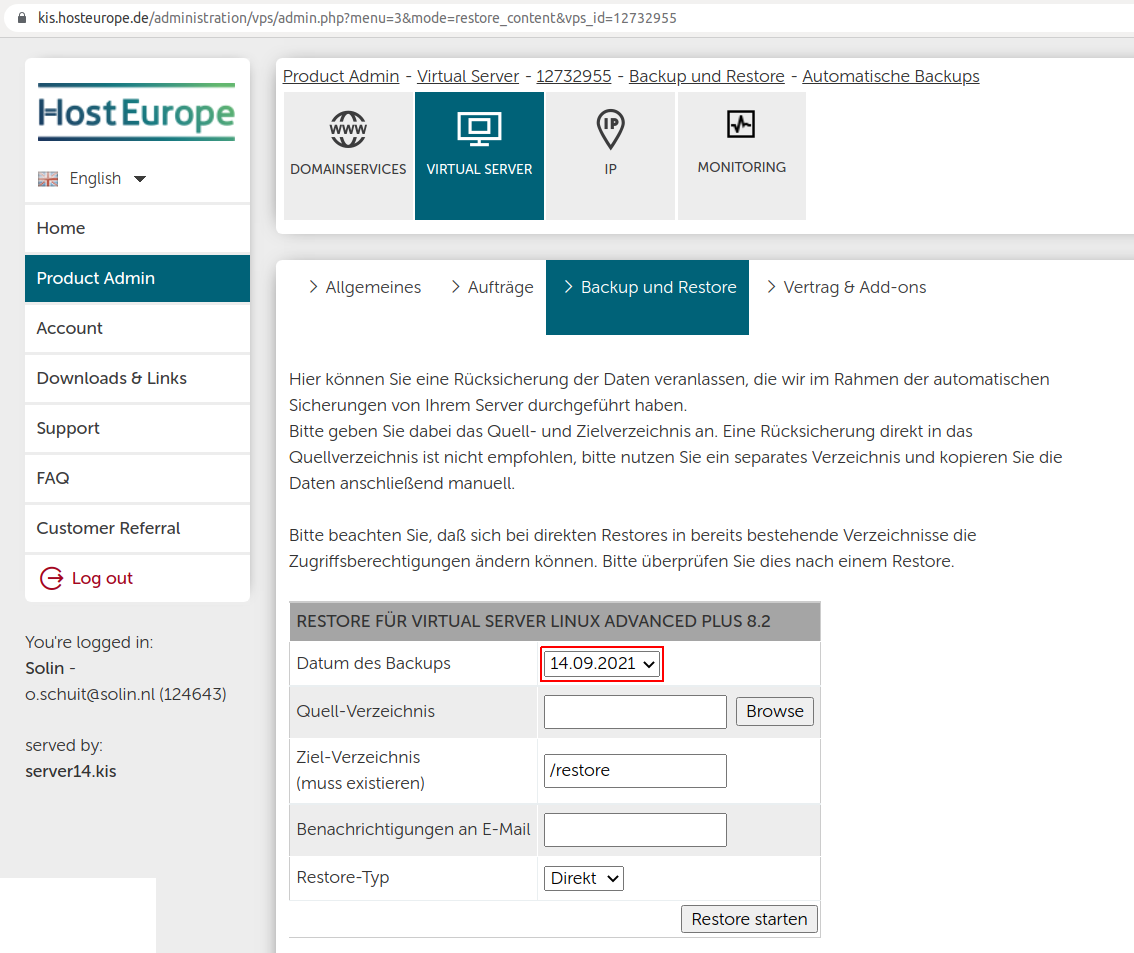
Task: Click the Log out arrow icon
Action: 51,578
